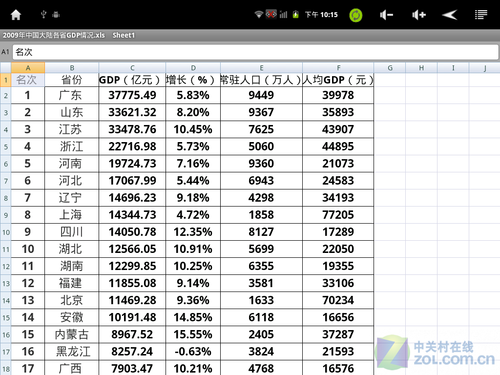Select the per-capita cell 70234
500x375 pixels.
pyautogui.click(x=338, y=301)
